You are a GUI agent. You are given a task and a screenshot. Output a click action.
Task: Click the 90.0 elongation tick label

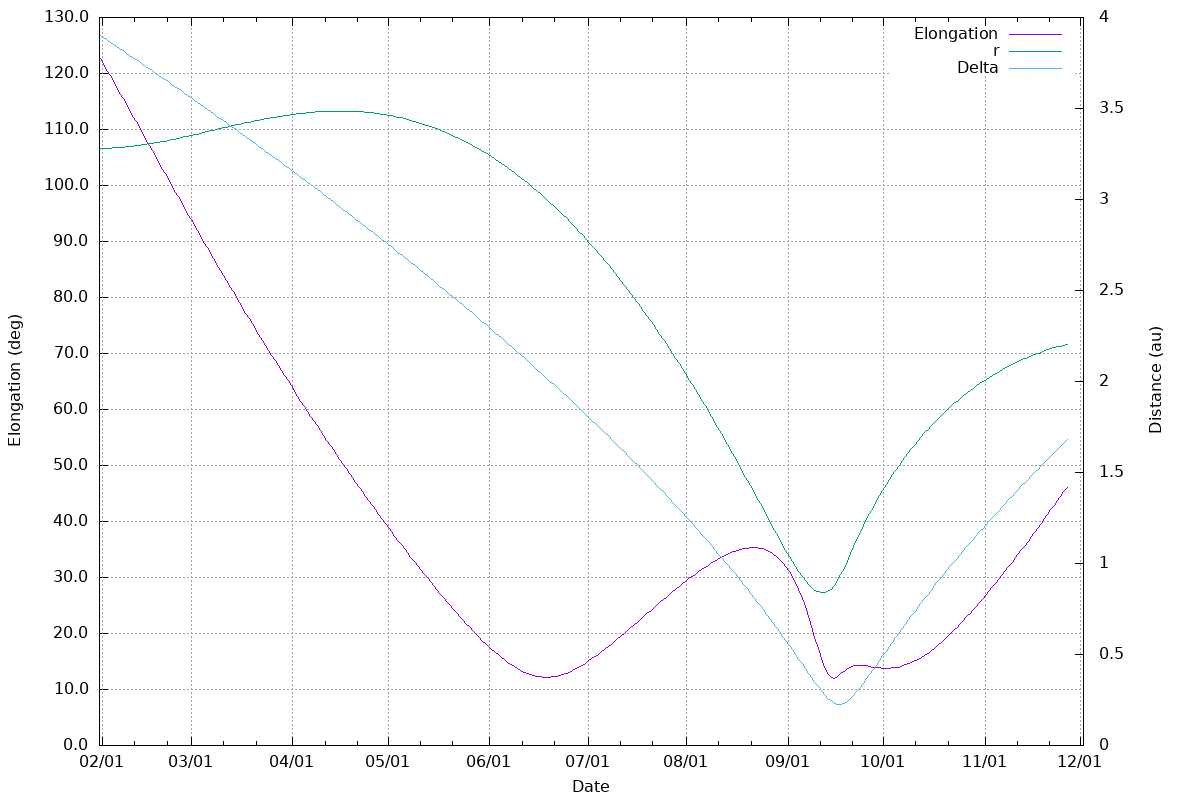(x=73, y=241)
